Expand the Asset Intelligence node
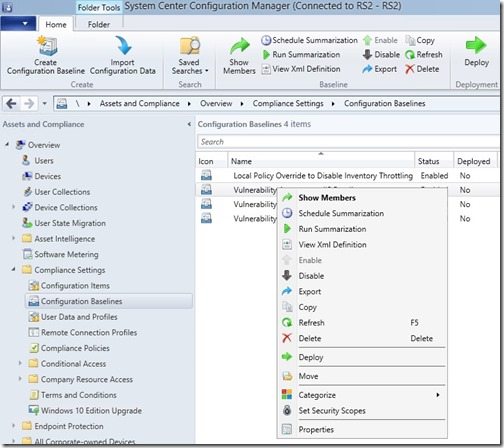 [14, 238]
